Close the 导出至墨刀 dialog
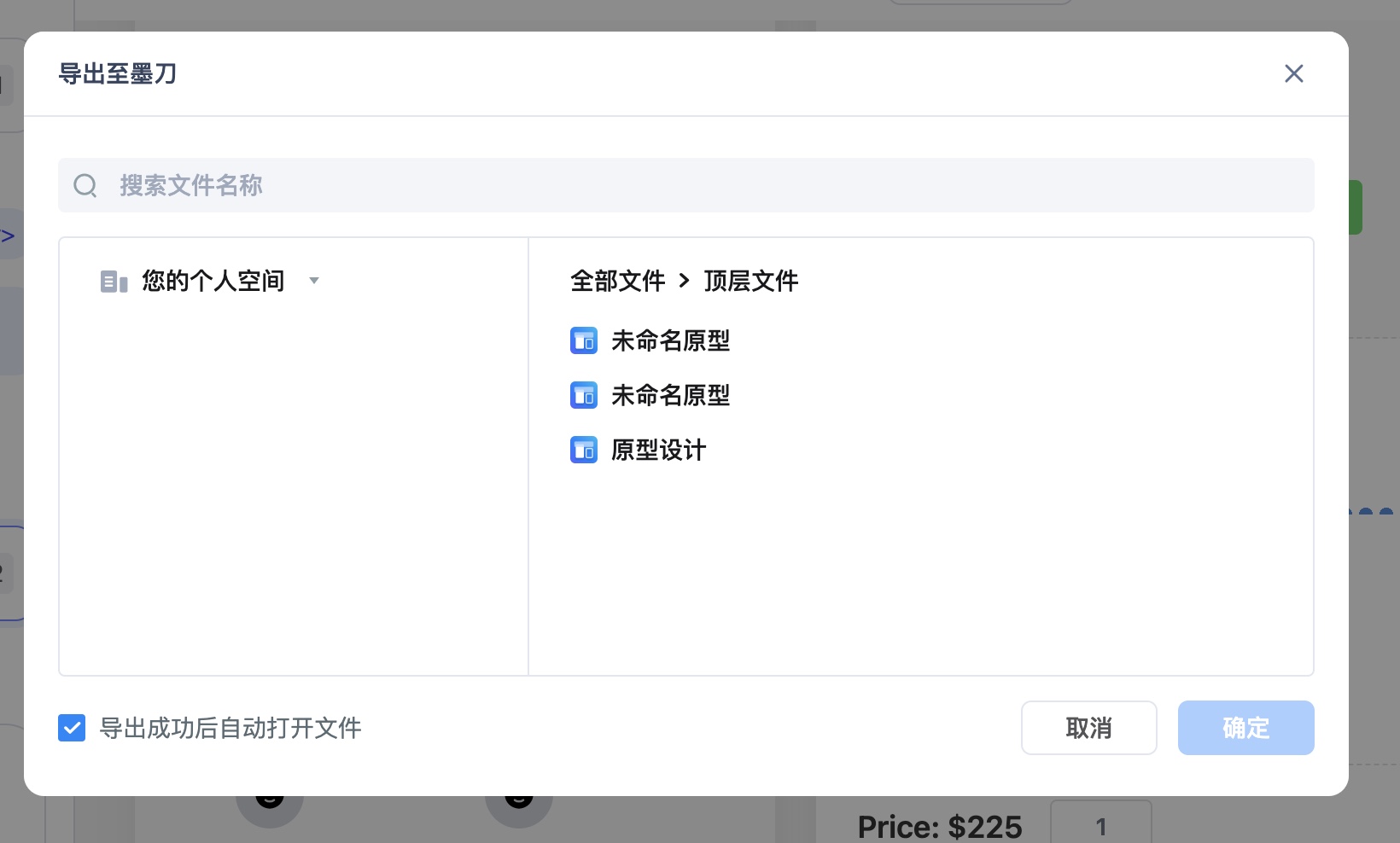 coord(1293,73)
